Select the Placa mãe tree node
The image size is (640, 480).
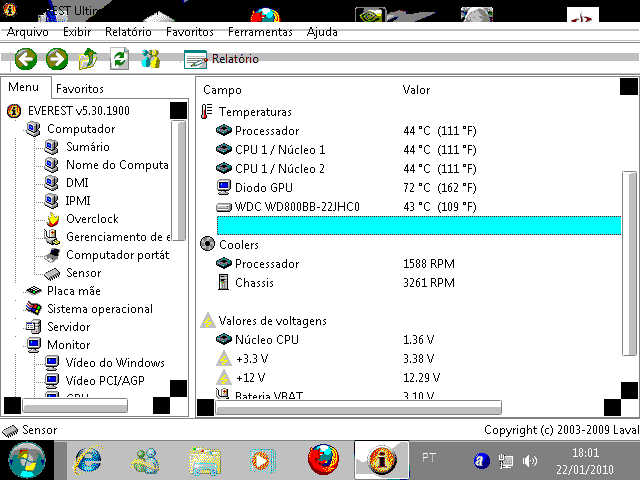pos(73,291)
